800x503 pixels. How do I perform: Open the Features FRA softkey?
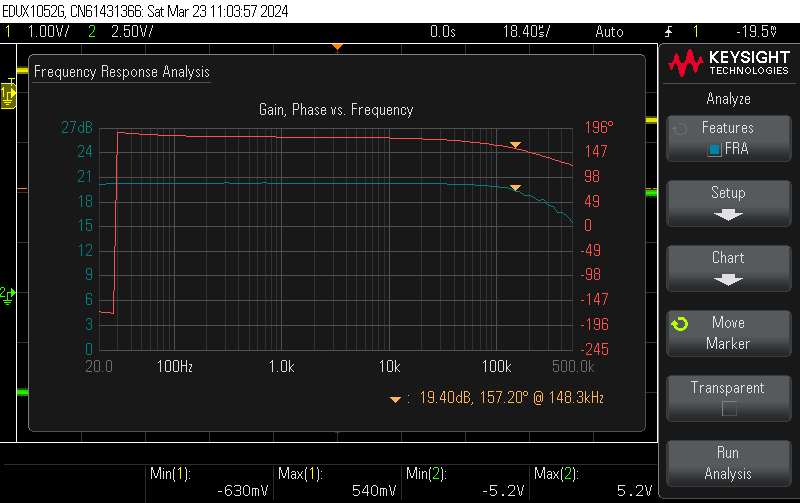(729, 139)
